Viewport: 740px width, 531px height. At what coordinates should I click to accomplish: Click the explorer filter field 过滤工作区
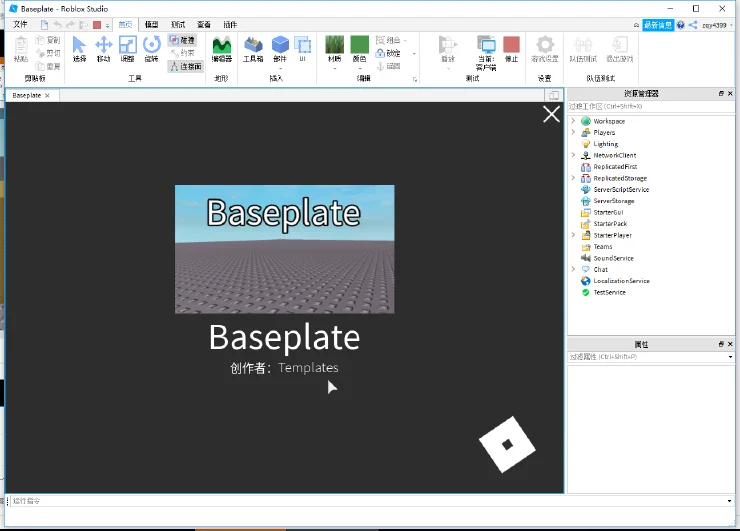(x=651, y=107)
